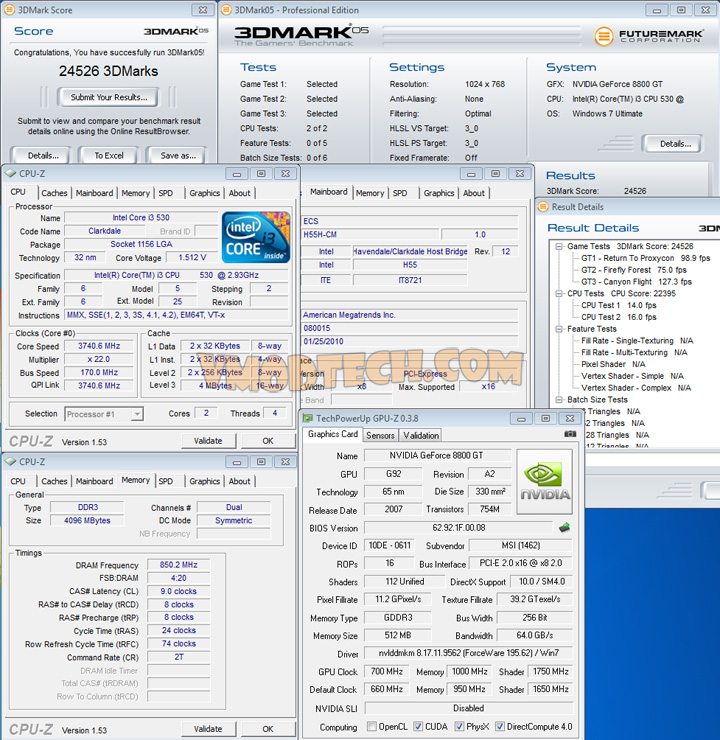Click the Intel Core i3 530 name value
The image size is (720, 740).
point(141,218)
